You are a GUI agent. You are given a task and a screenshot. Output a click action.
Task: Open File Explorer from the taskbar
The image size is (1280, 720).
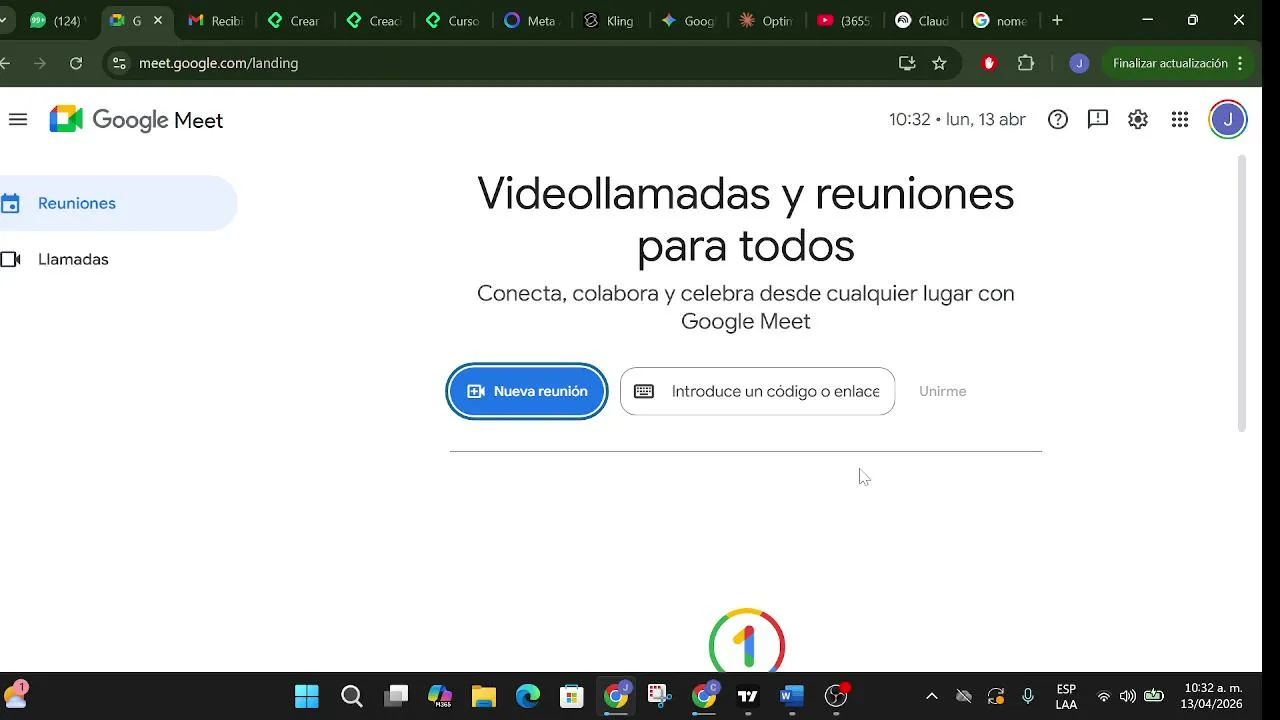484,696
